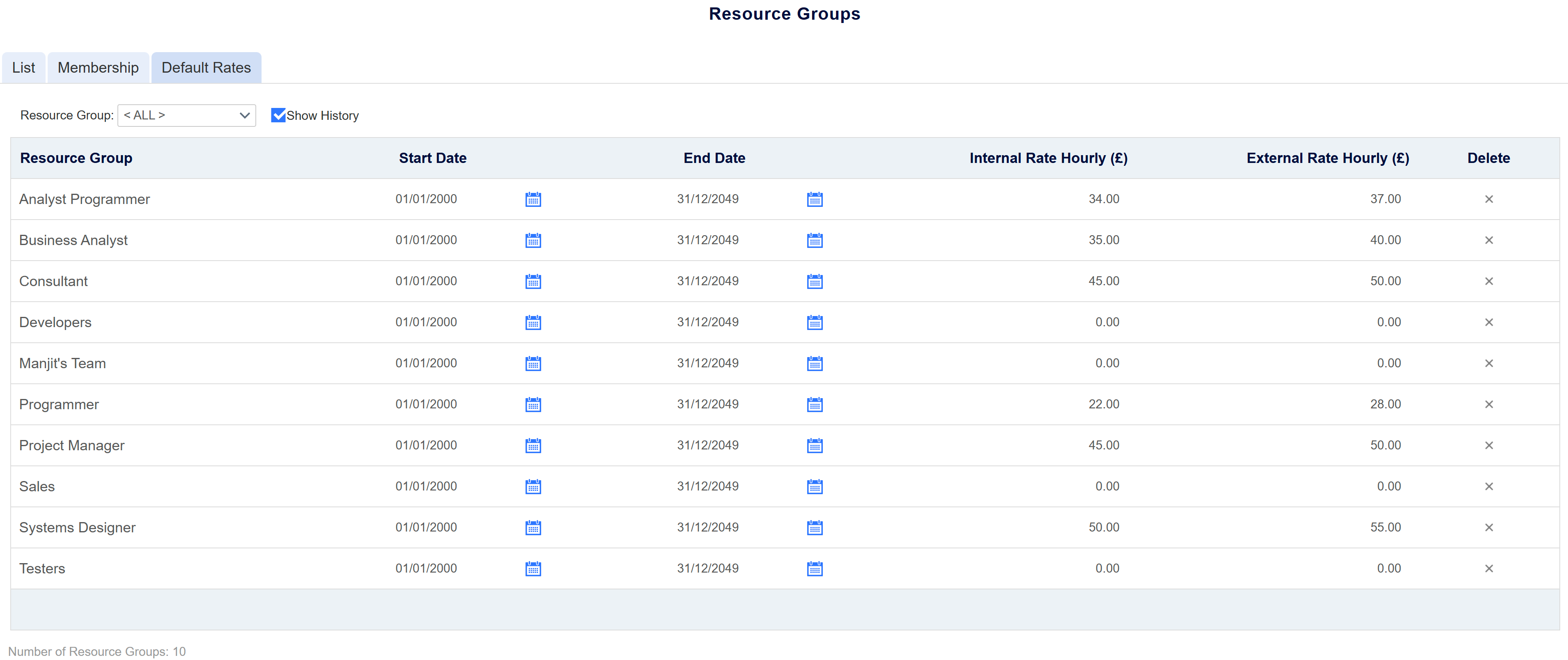Open End Date calendar for Sales
Image resolution: width=1568 pixels, height=660 pixels.
[x=815, y=487]
